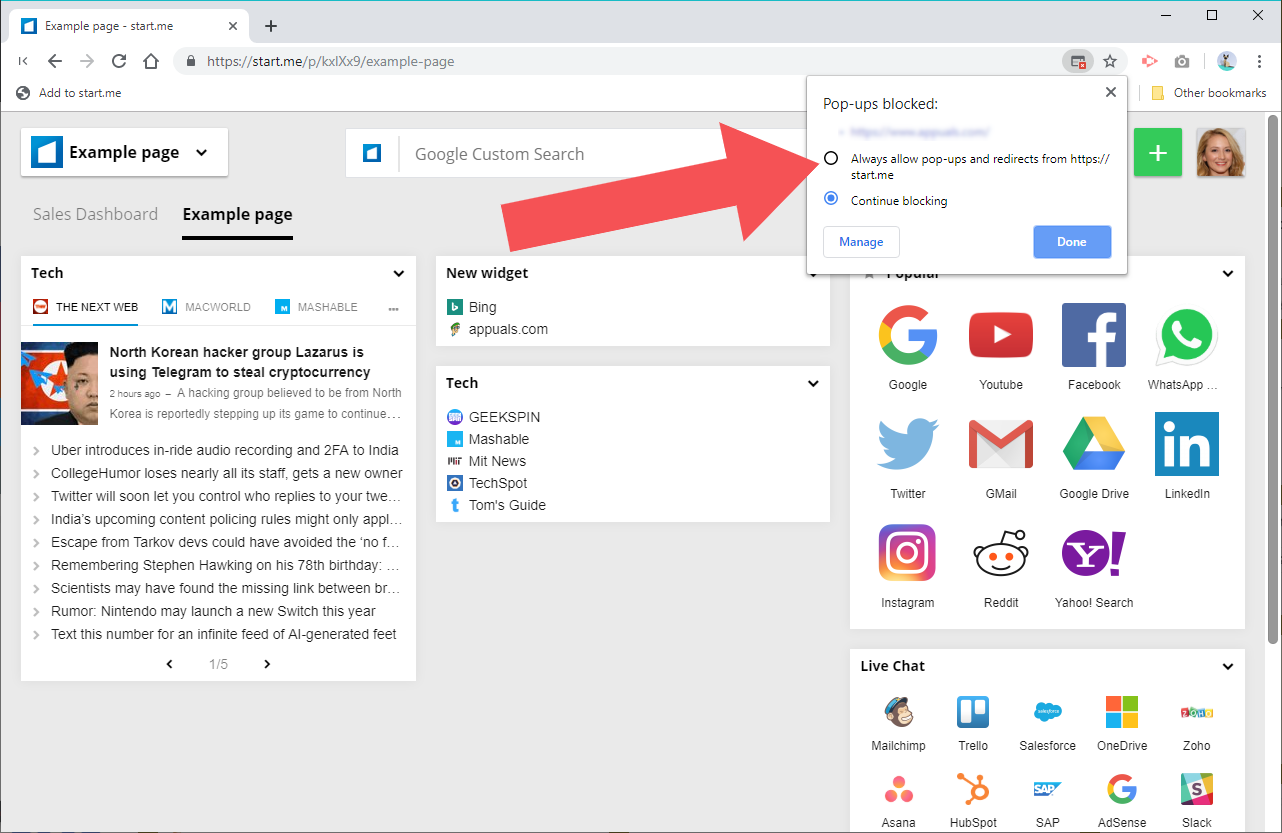Close the Pop-ups blocked dialog
This screenshot has width=1282, height=833.
pos(1110,92)
